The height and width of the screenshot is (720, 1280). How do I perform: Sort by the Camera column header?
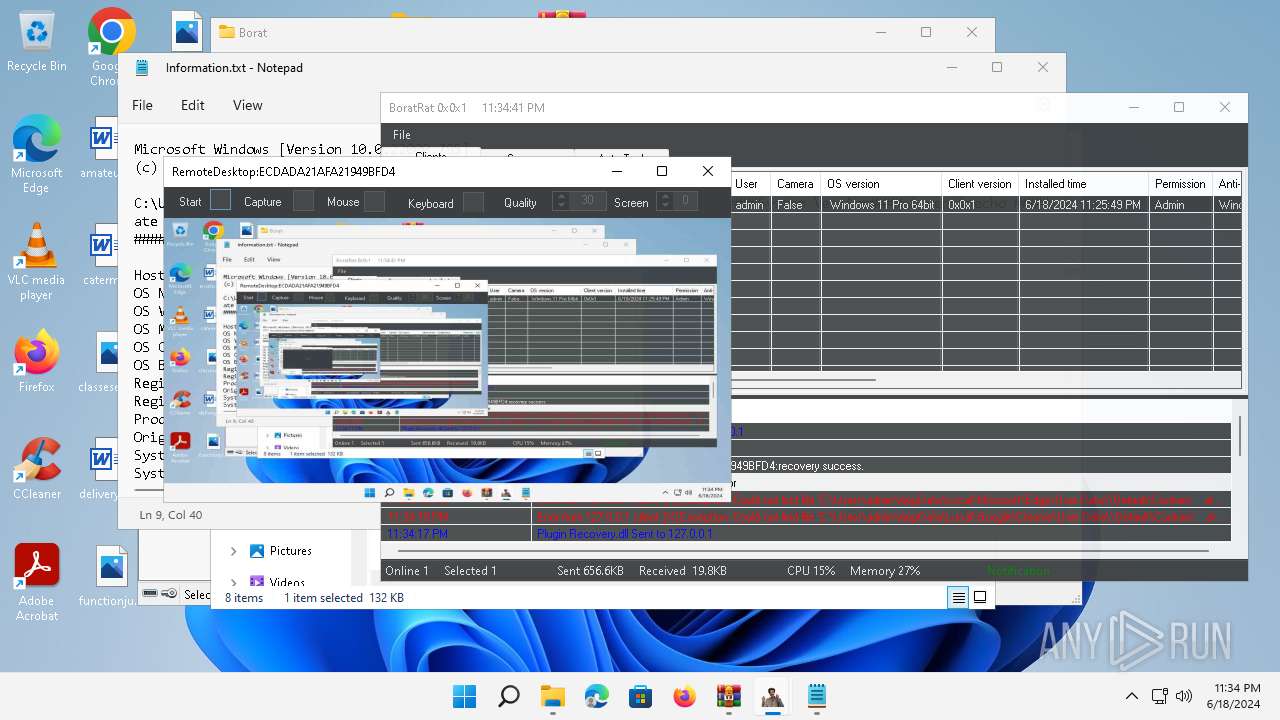point(796,184)
